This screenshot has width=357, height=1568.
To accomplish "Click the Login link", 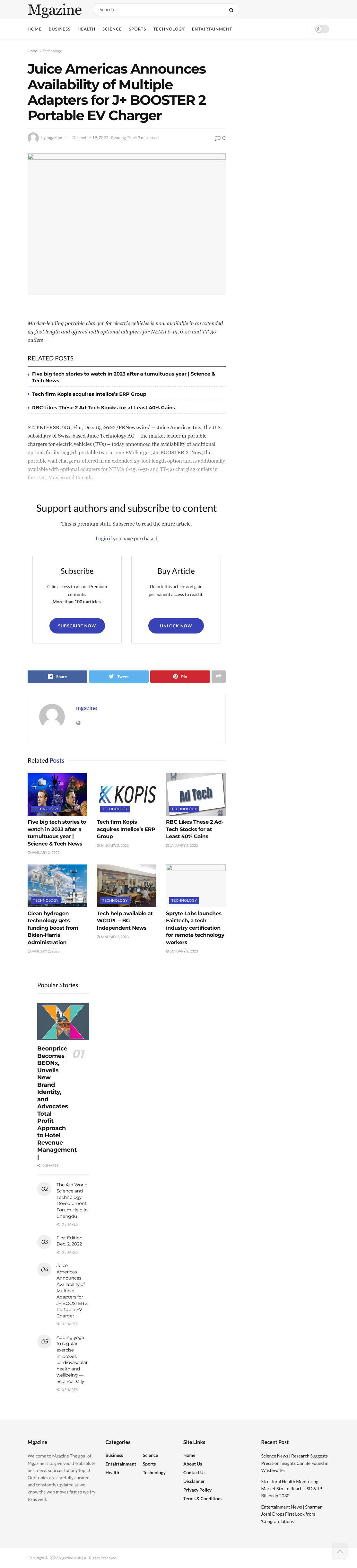I will tap(101, 539).
